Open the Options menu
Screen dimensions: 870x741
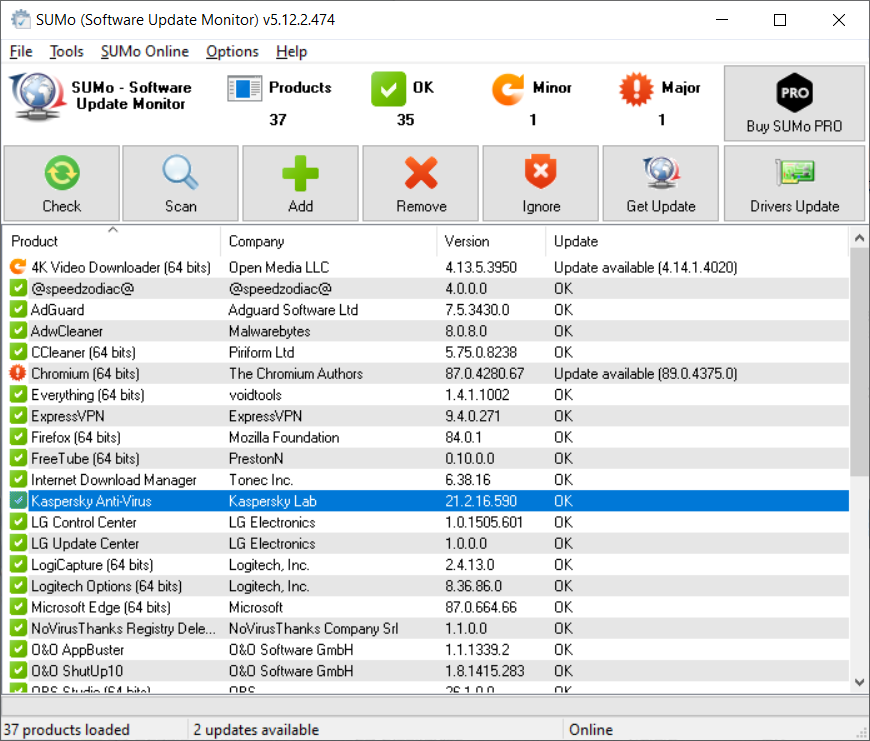pyautogui.click(x=232, y=52)
